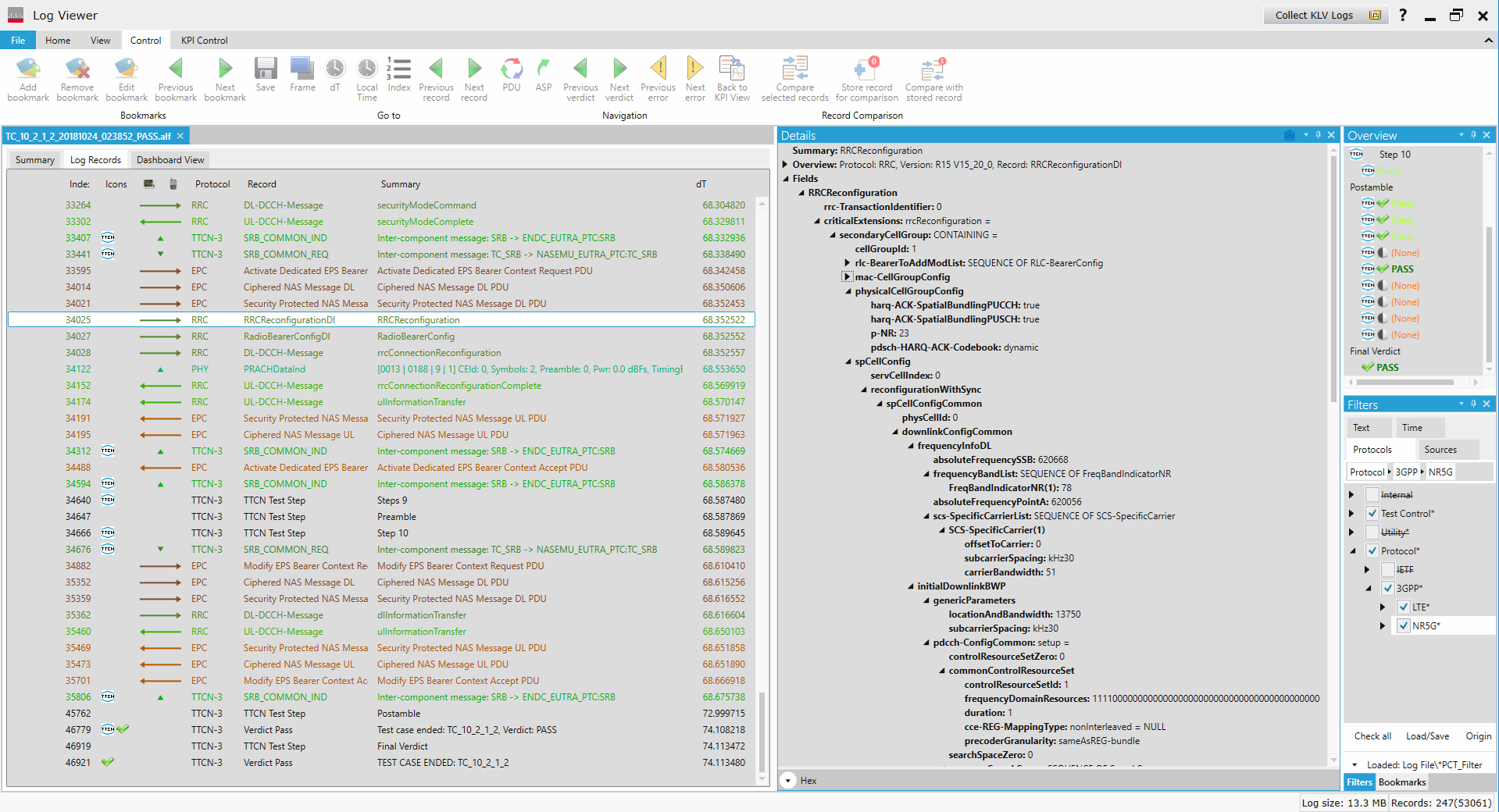Click the Collect KLV Logs button

point(1315,15)
